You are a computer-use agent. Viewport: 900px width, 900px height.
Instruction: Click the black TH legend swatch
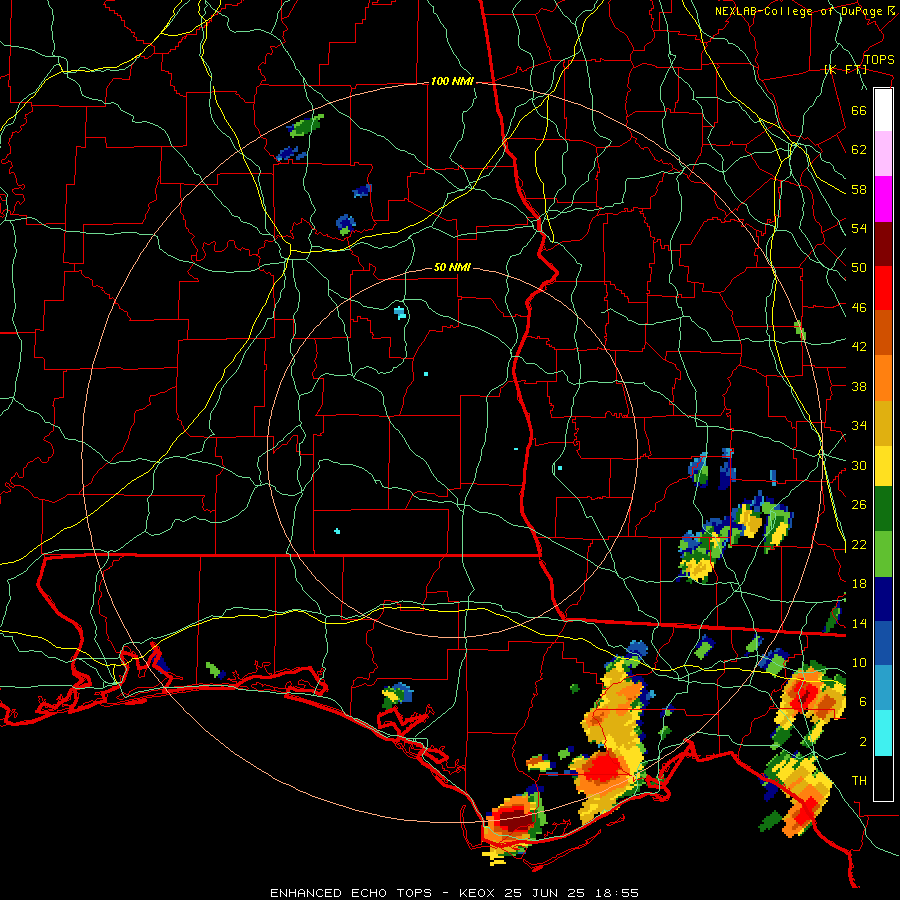883,778
